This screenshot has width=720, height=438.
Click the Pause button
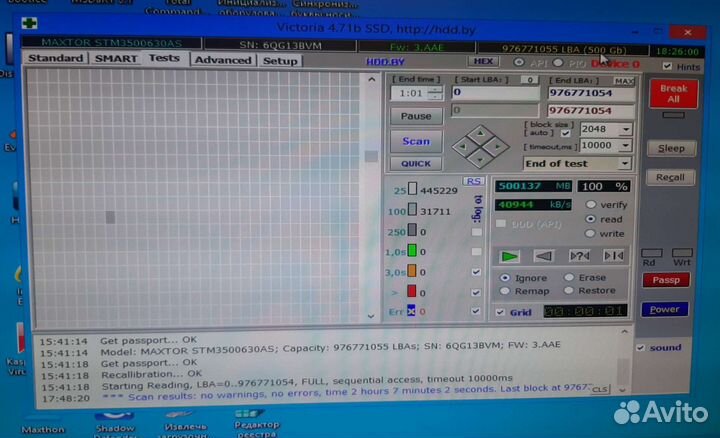[416, 116]
